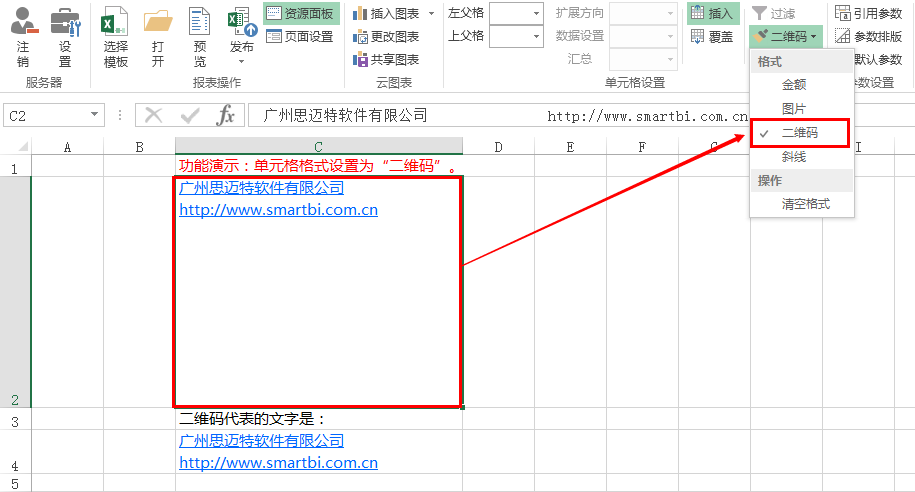Select row 3 header
Viewport: 915px width, 492px height.
click(15, 419)
